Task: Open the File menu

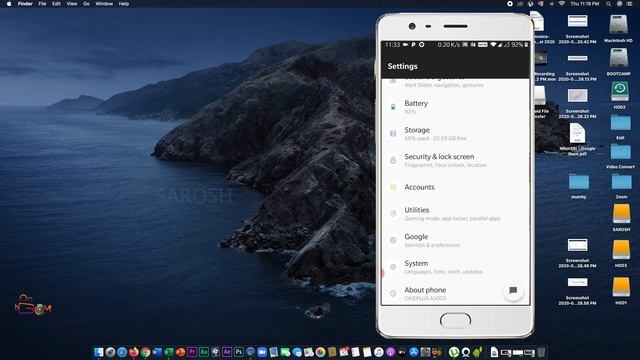Action: [42, 4]
